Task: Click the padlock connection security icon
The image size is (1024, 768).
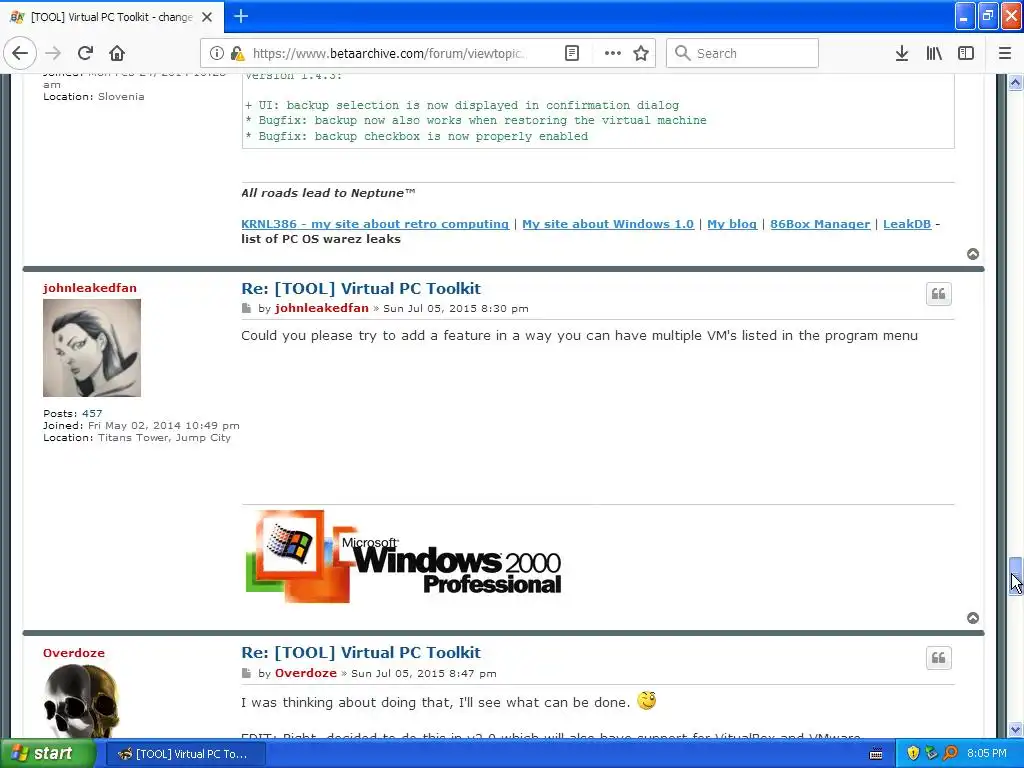Action: pyautogui.click(x=237, y=53)
